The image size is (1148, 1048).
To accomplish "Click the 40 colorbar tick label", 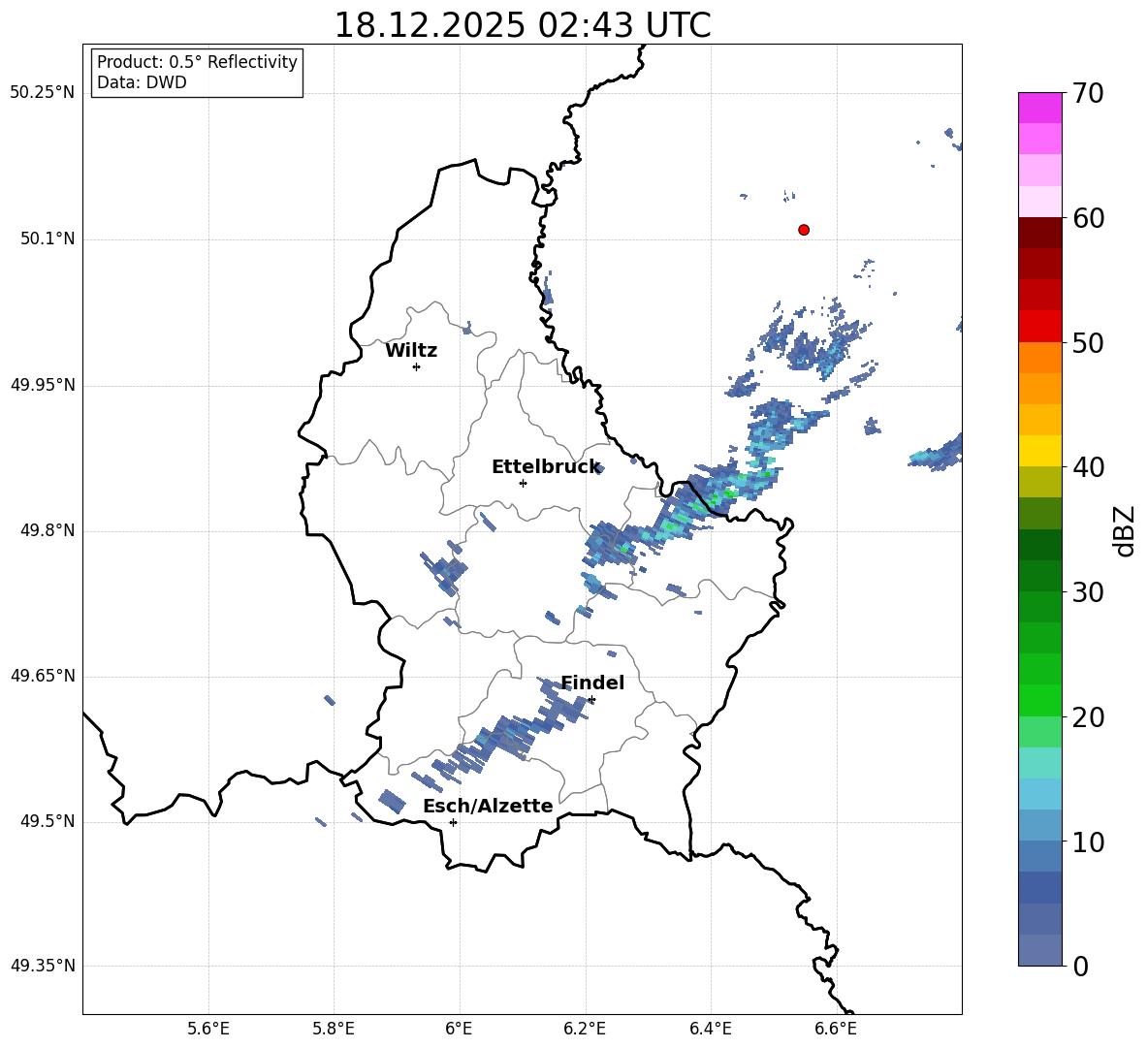I will click(x=1088, y=467).
